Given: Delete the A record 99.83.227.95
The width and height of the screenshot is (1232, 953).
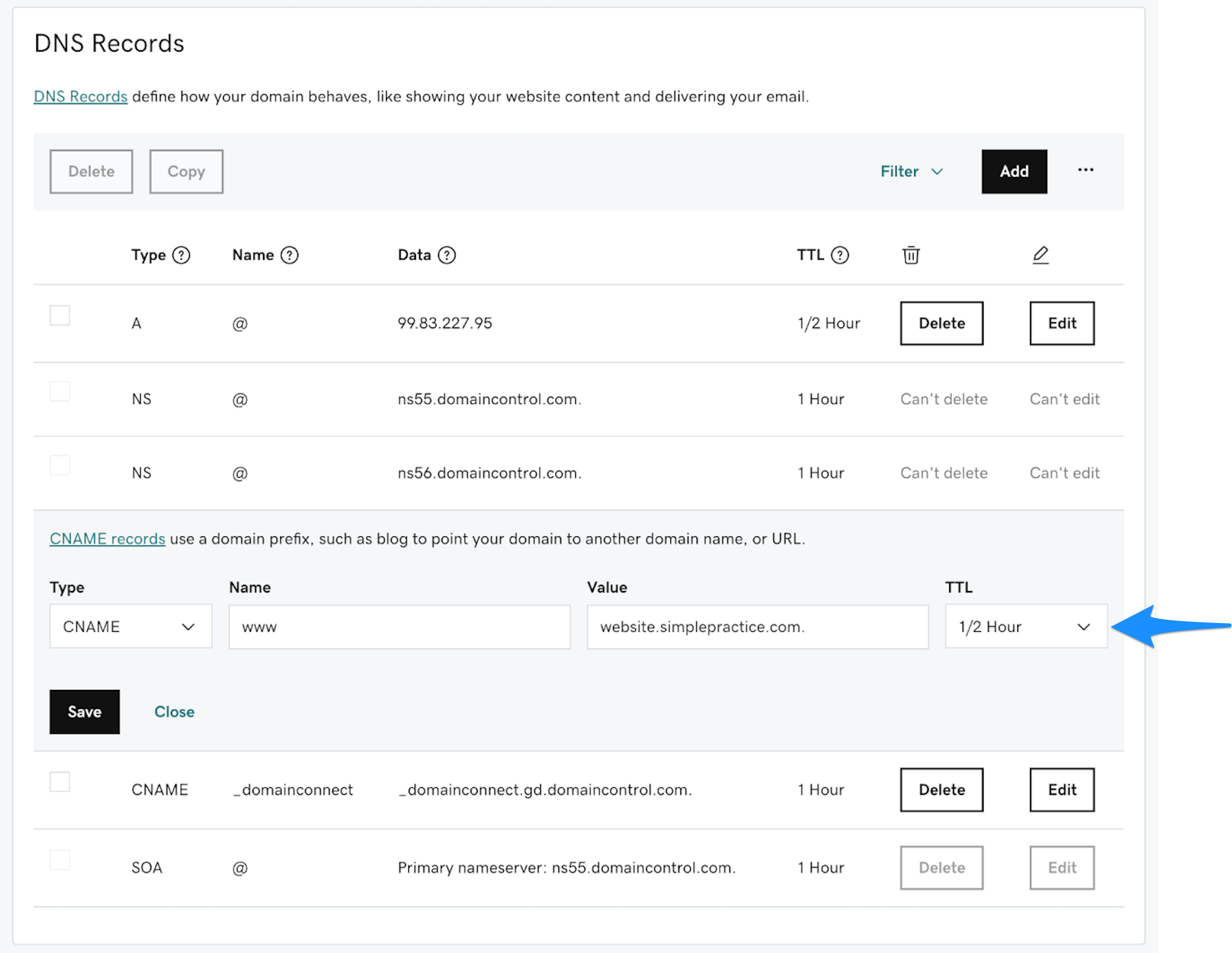Looking at the screenshot, I should [x=942, y=324].
